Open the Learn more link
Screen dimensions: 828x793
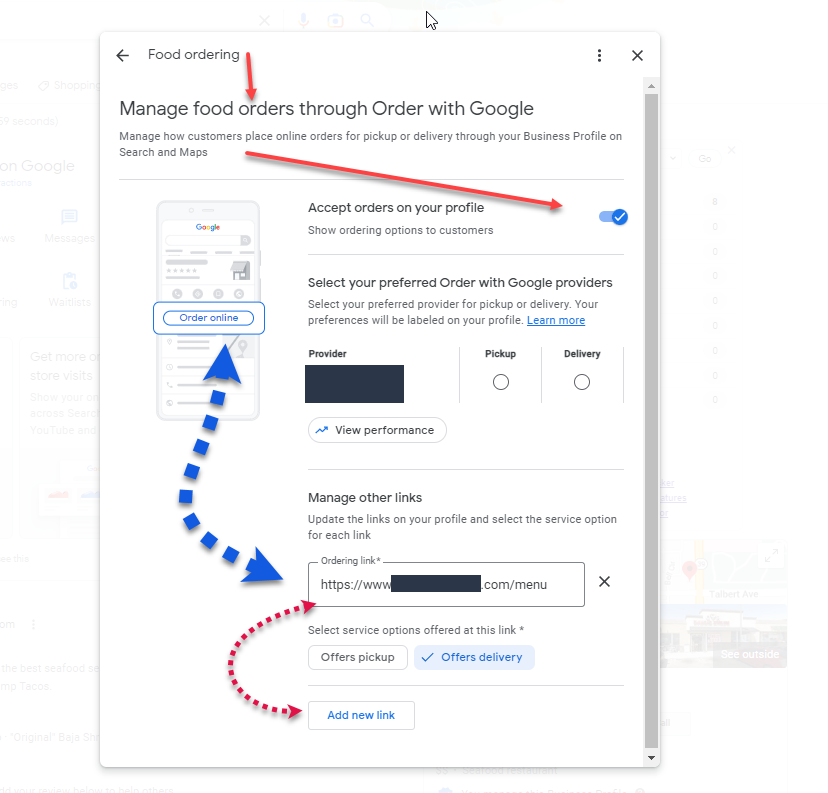[556, 320]
